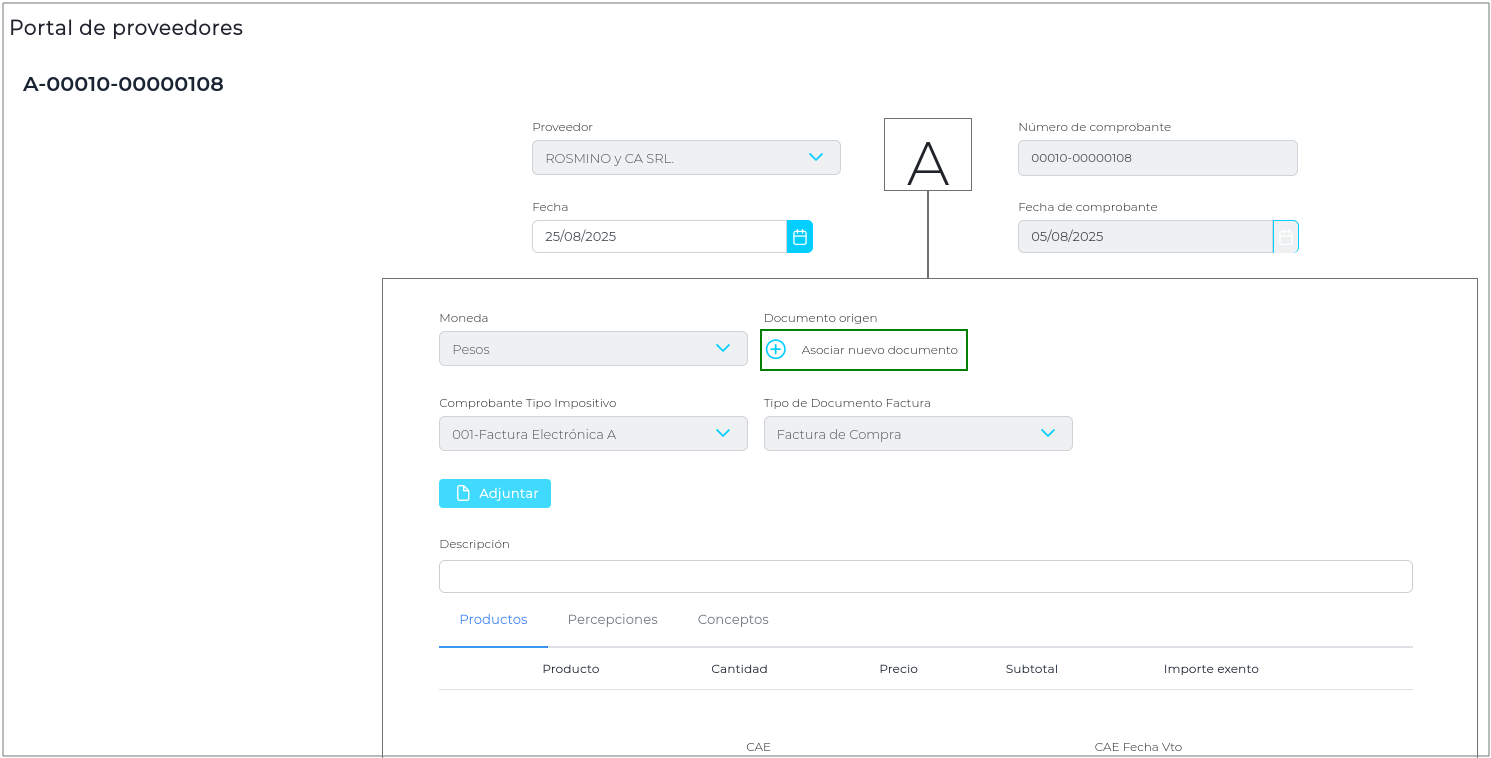
Task: Click the Número de comprobante field
Action: (1157, 158)
